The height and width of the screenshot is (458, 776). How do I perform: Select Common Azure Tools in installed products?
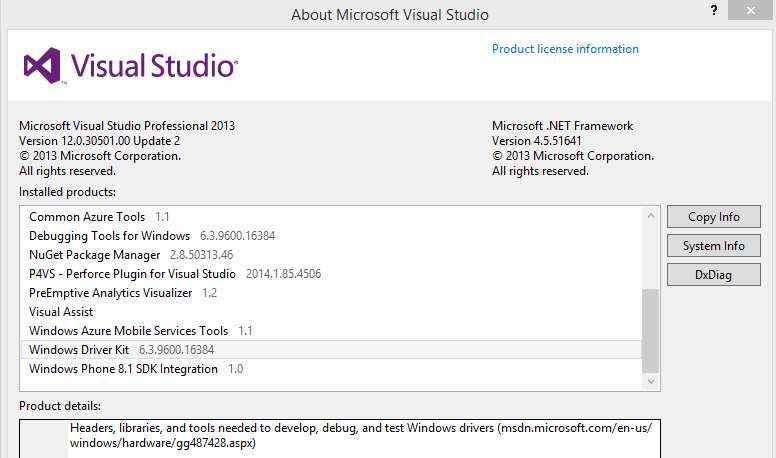coord(331,217)
